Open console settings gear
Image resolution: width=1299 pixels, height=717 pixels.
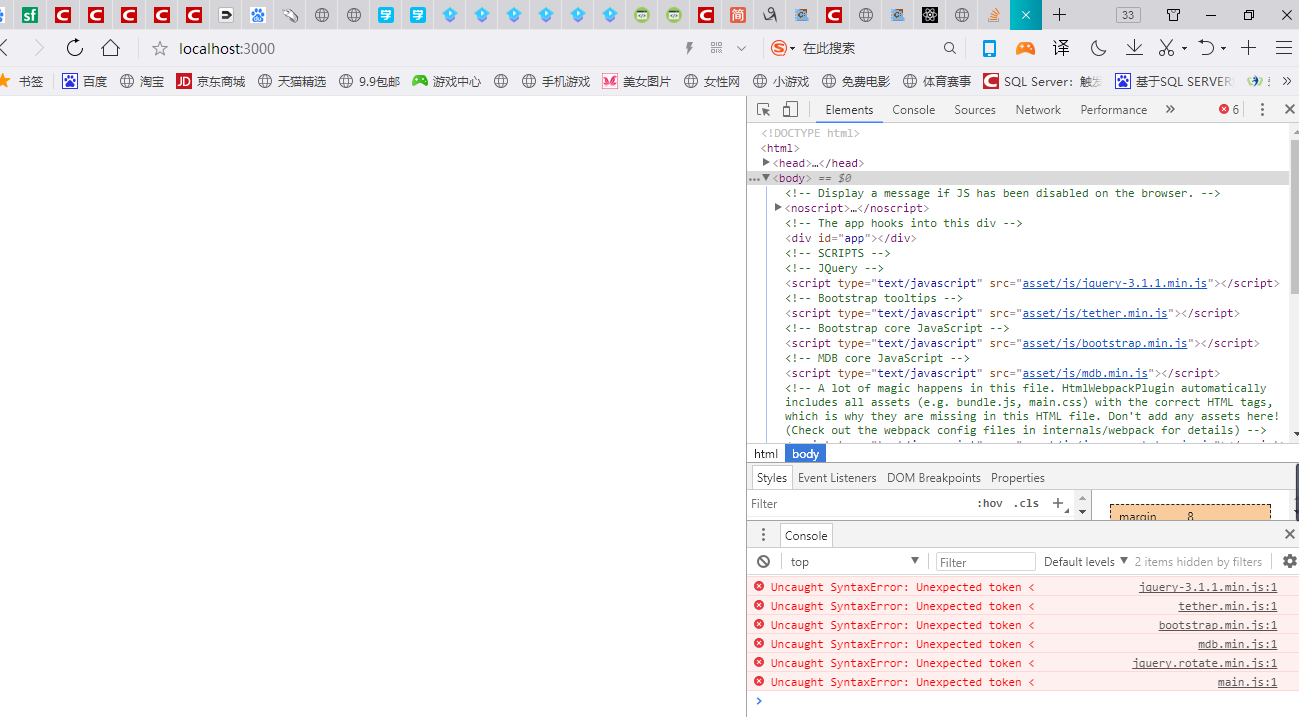click(1289, 562)
